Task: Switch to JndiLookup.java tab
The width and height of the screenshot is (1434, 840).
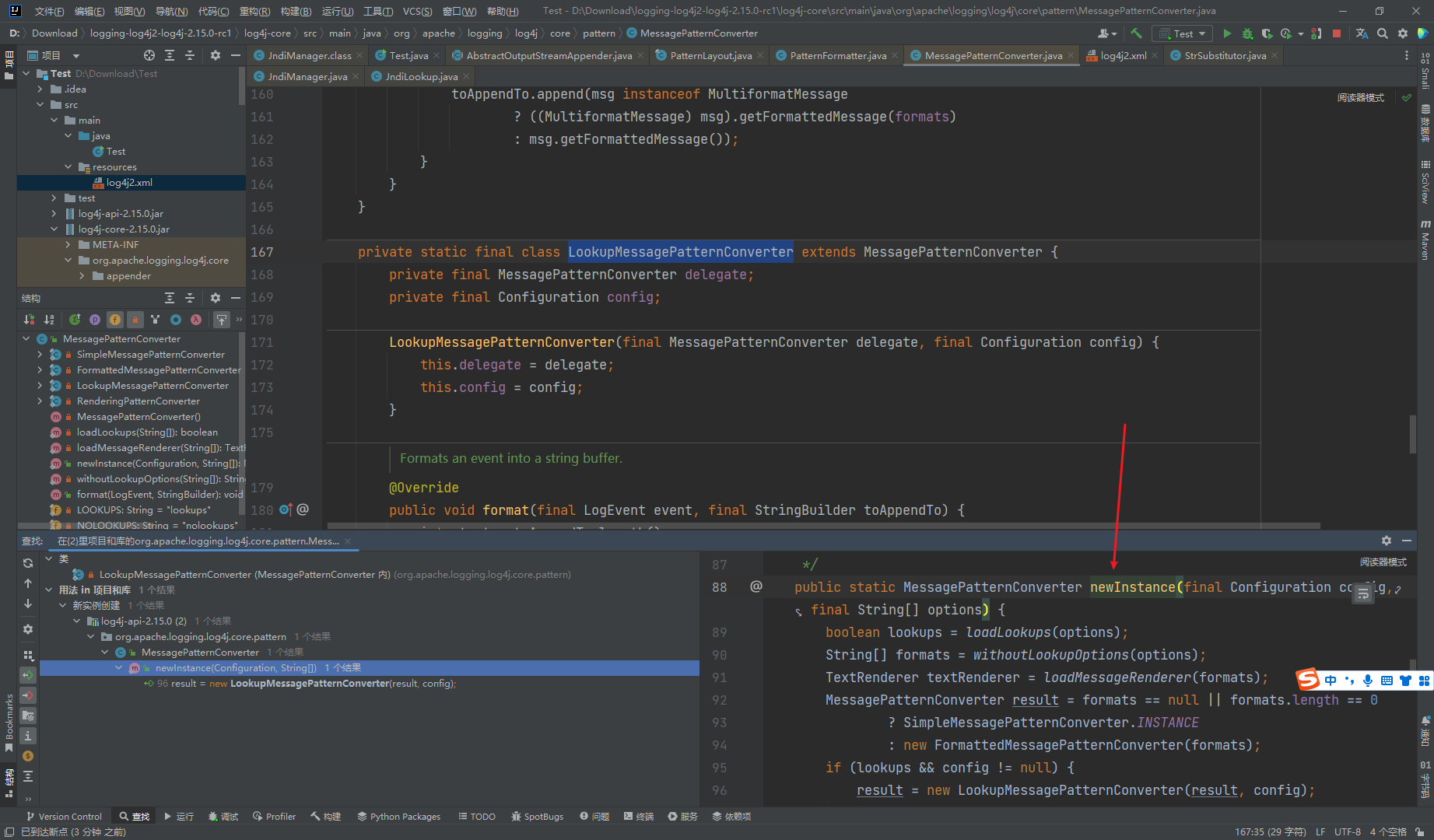Action: [x=421, y=76]
